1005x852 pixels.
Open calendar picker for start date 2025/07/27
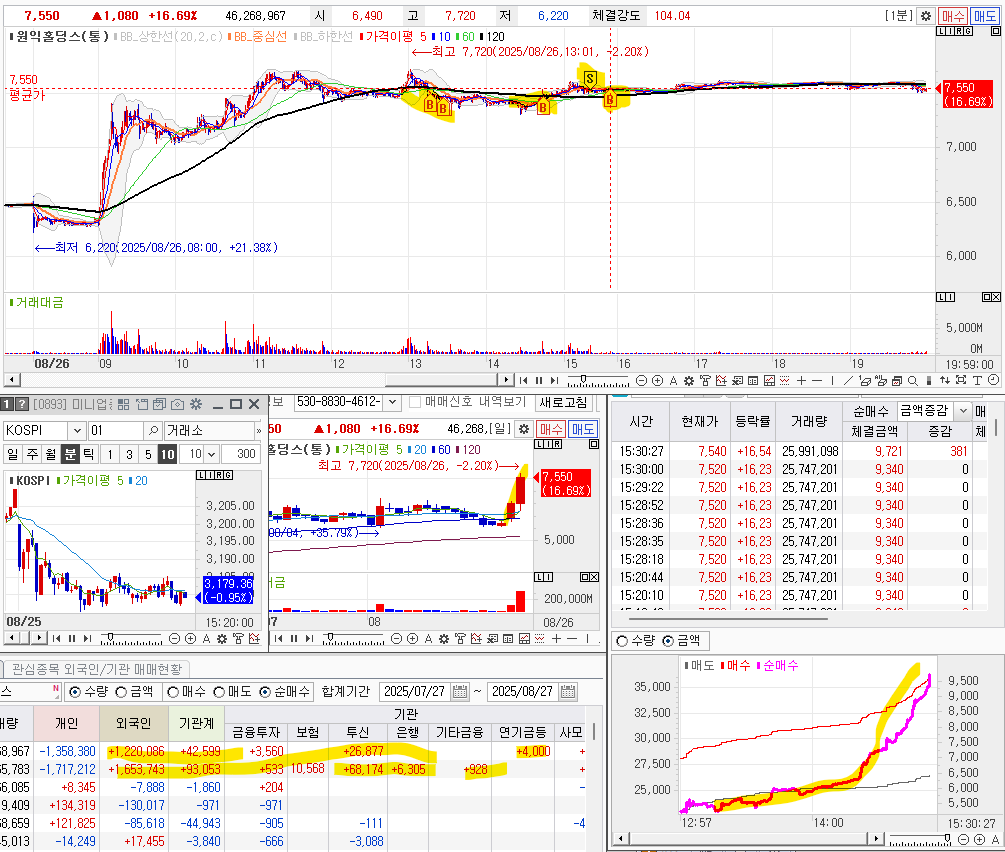[460, 692]
